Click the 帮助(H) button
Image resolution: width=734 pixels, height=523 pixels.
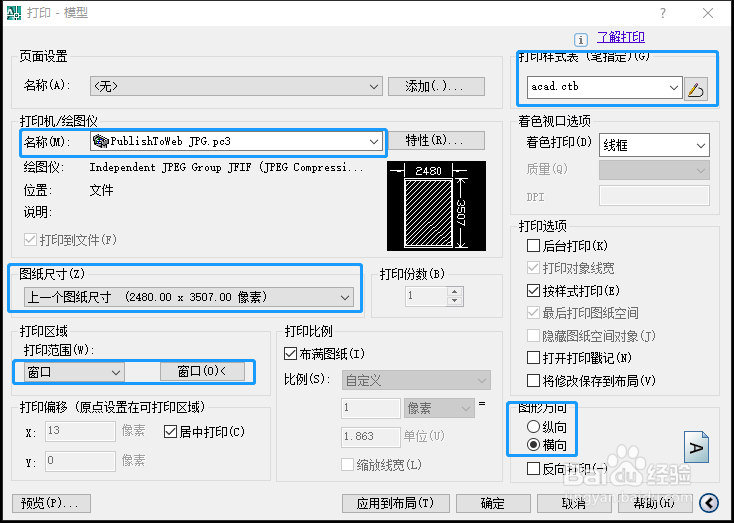coord(655,503)
